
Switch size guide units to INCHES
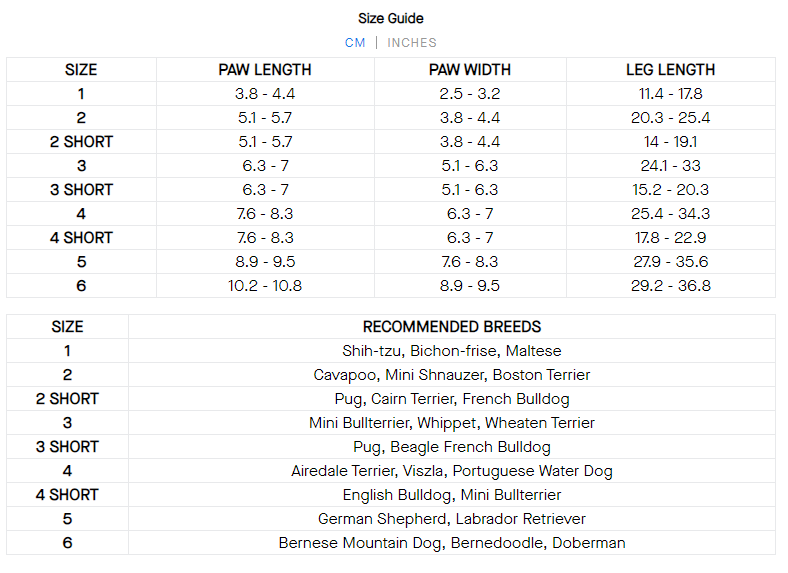tap(412, 43)
